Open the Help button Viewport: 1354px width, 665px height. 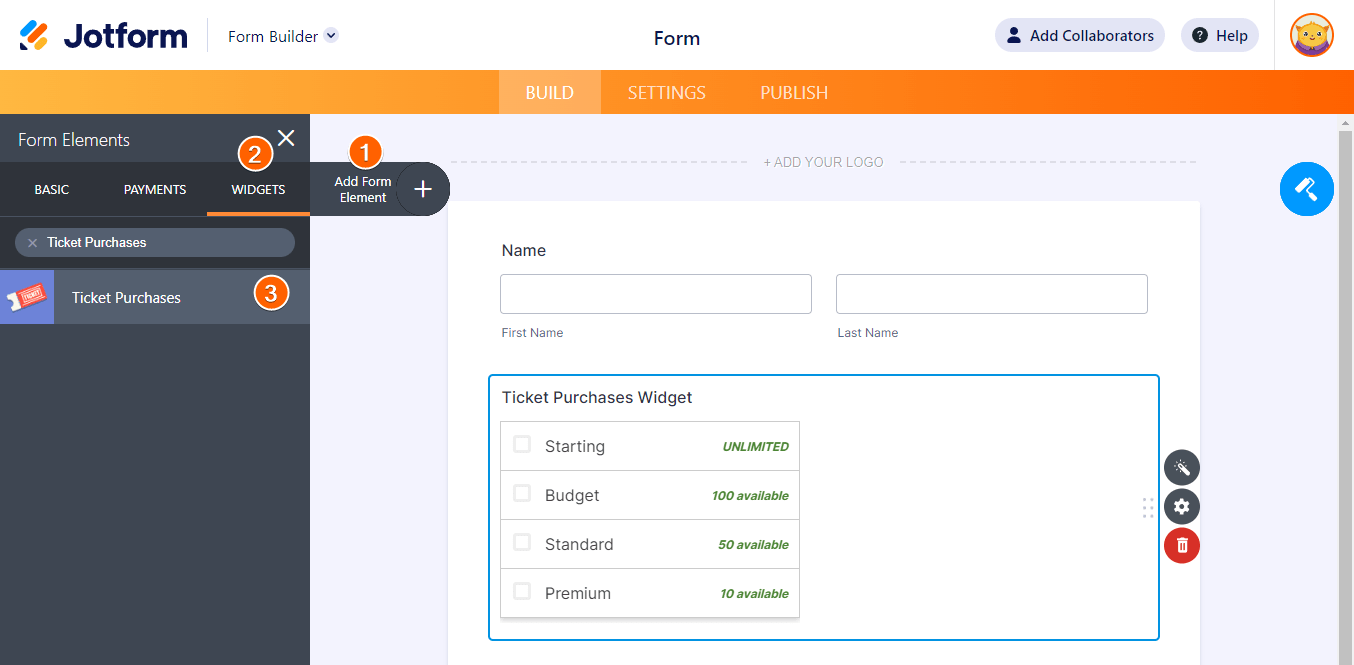(x=1219, y=36)
